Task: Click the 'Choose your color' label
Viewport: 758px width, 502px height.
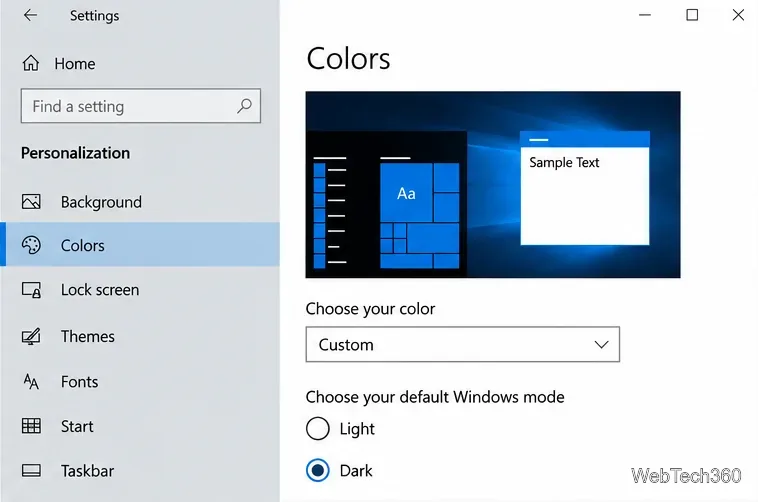Action: 370,309
